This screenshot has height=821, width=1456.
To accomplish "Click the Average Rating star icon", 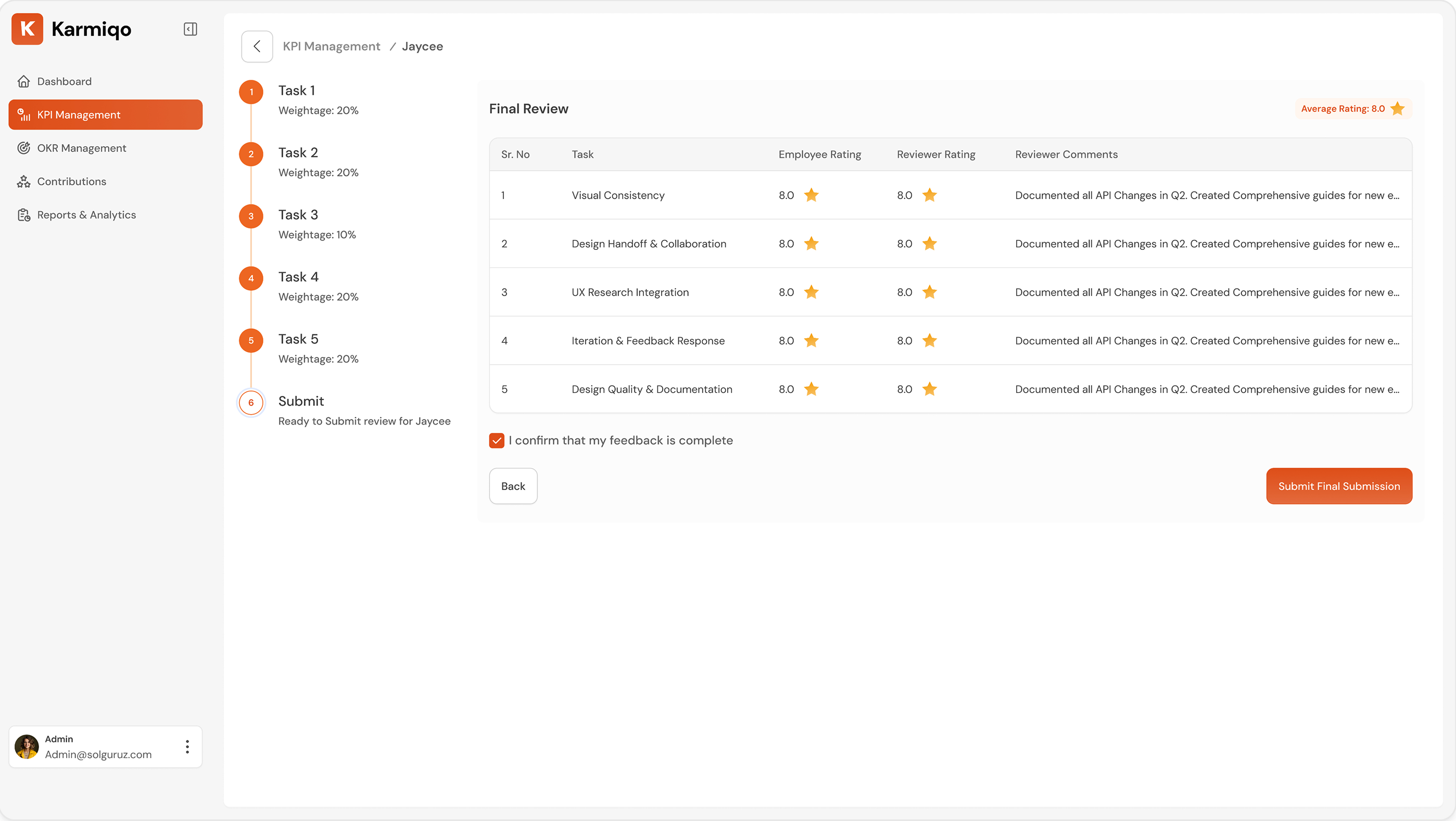I will pos(1397,109).
